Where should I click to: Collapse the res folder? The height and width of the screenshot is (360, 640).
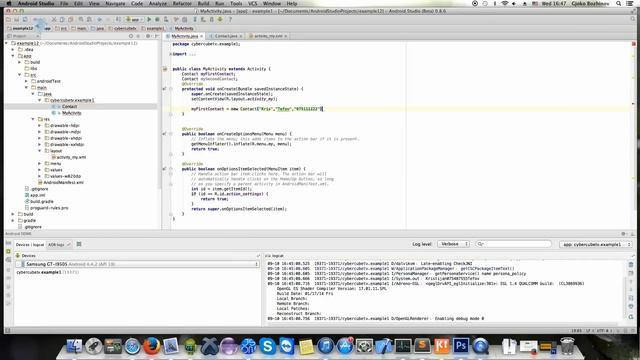point(33,119)
